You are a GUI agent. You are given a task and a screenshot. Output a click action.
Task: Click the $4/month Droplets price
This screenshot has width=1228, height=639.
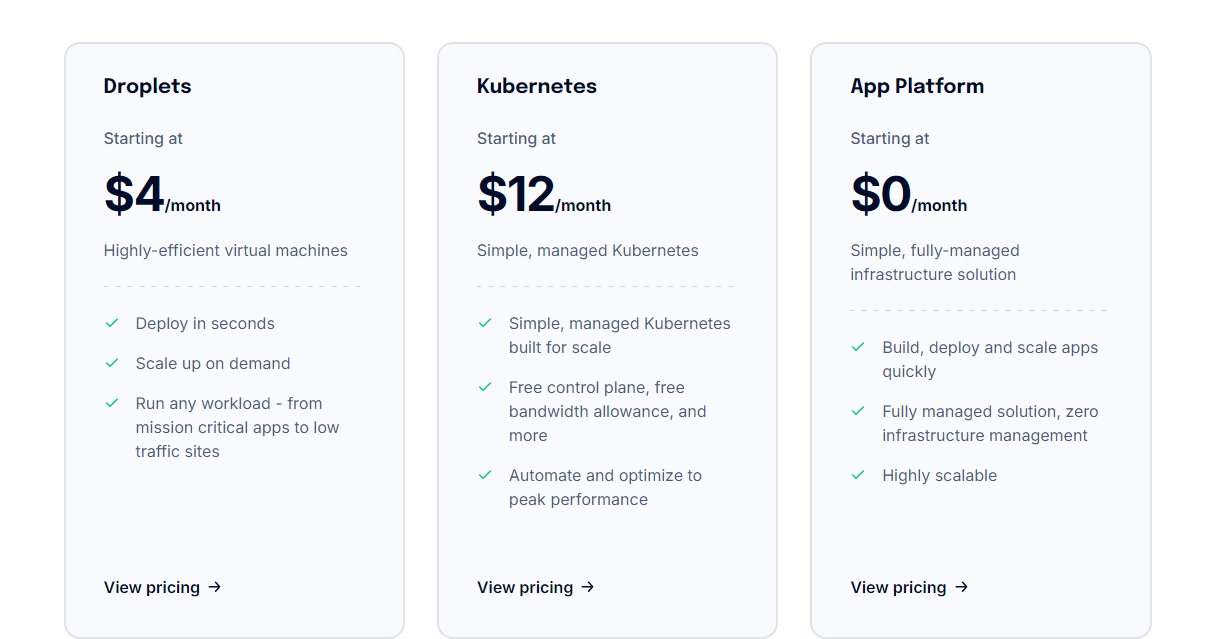pyautogui.click(x=162, y=195)
